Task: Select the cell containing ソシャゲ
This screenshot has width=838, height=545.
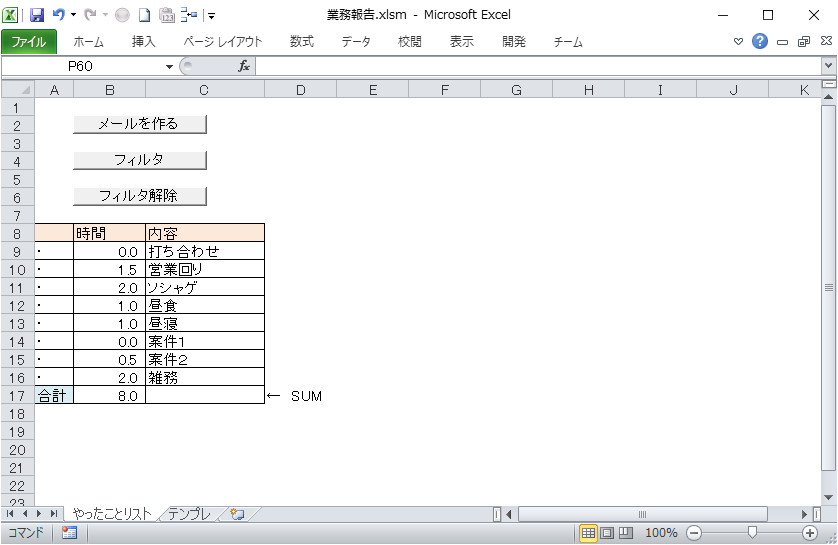Action: pos(205,287)
